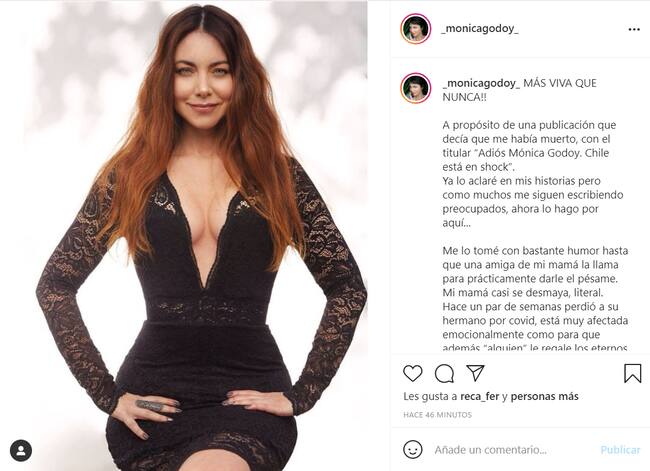
Task: Open _monicagodoy_ username in header
Action: (480, 29)
